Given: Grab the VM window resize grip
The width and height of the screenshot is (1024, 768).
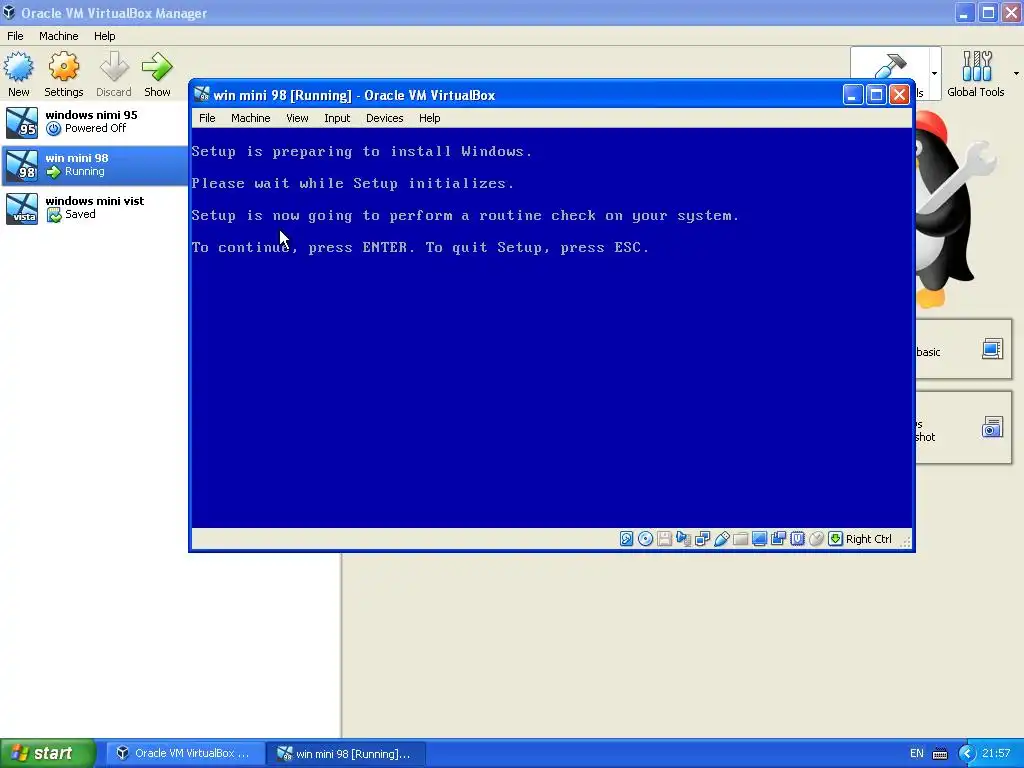Looking at the screenshot, I should (x=906, y=541).
